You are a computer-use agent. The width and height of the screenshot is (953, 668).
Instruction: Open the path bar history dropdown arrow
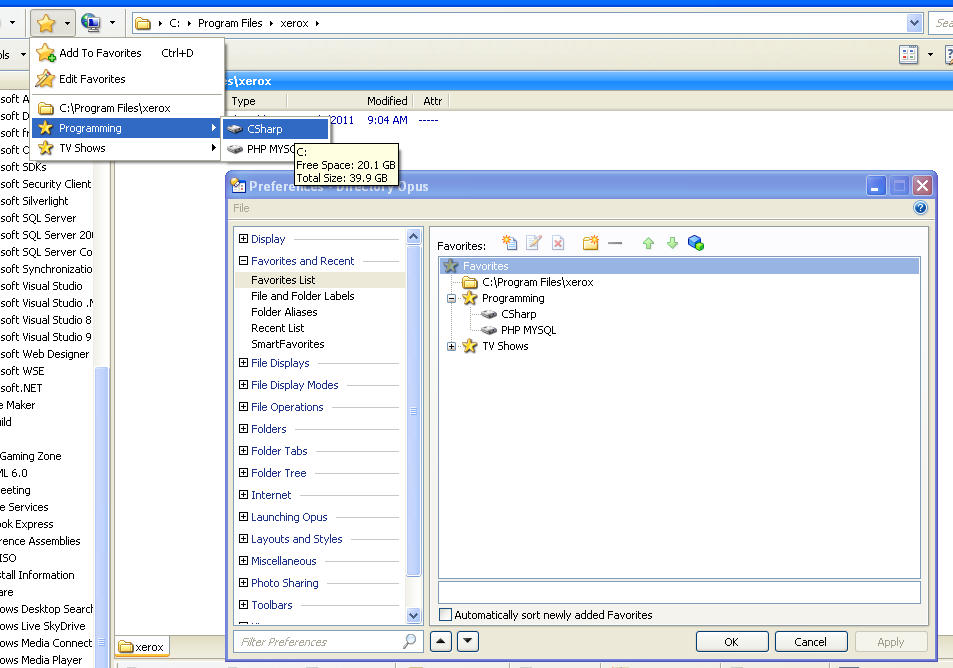pyautogui.click(x=914, y=23)
